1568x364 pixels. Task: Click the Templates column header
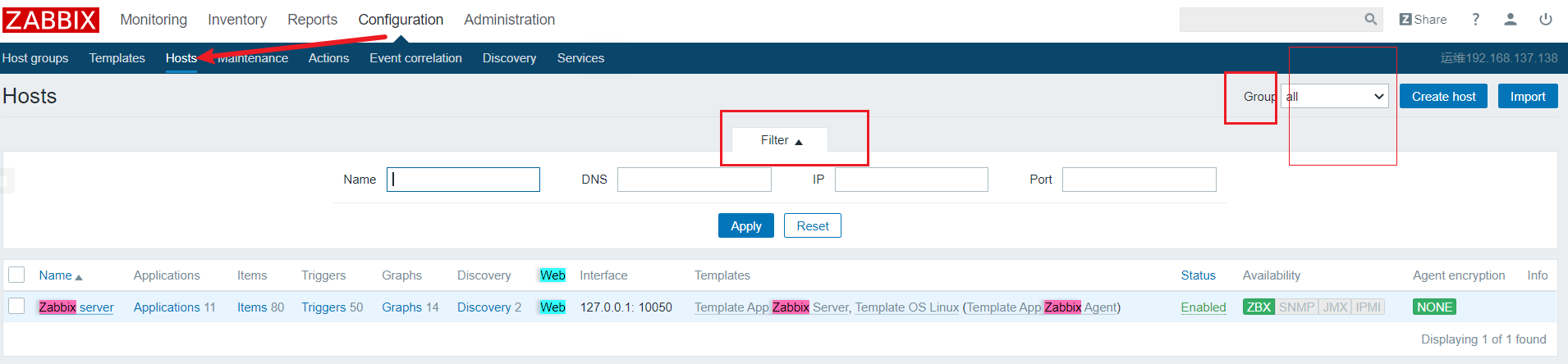tap(722, 275)
